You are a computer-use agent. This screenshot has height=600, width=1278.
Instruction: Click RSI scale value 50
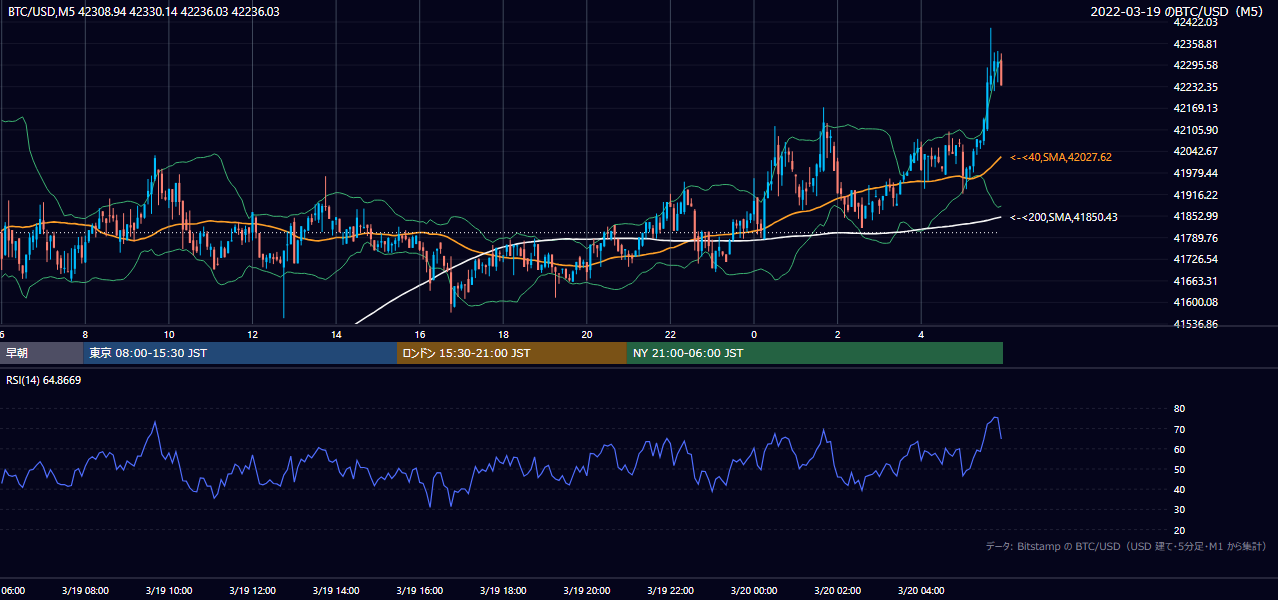pos(1179,469)
